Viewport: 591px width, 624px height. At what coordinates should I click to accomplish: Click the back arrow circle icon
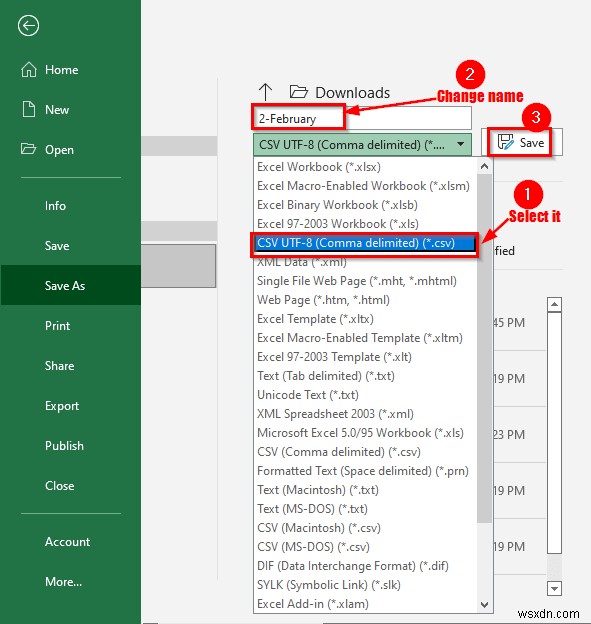click(28, 26)
